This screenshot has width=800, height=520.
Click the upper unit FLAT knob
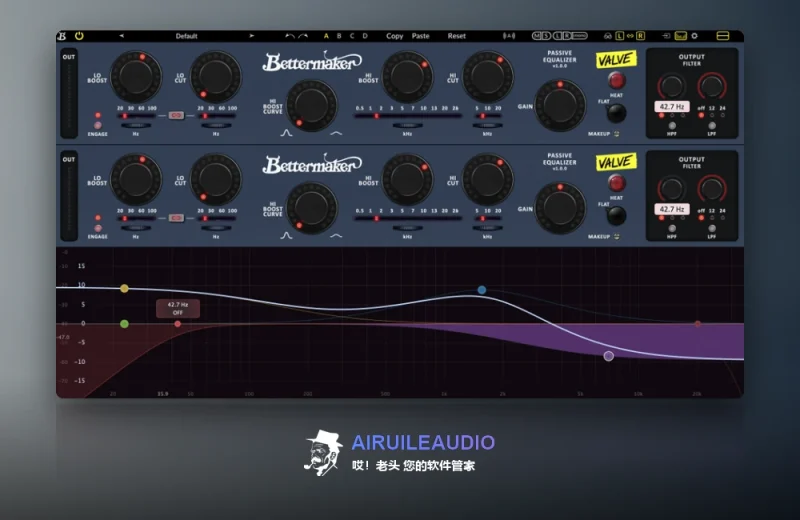[616, 113]
